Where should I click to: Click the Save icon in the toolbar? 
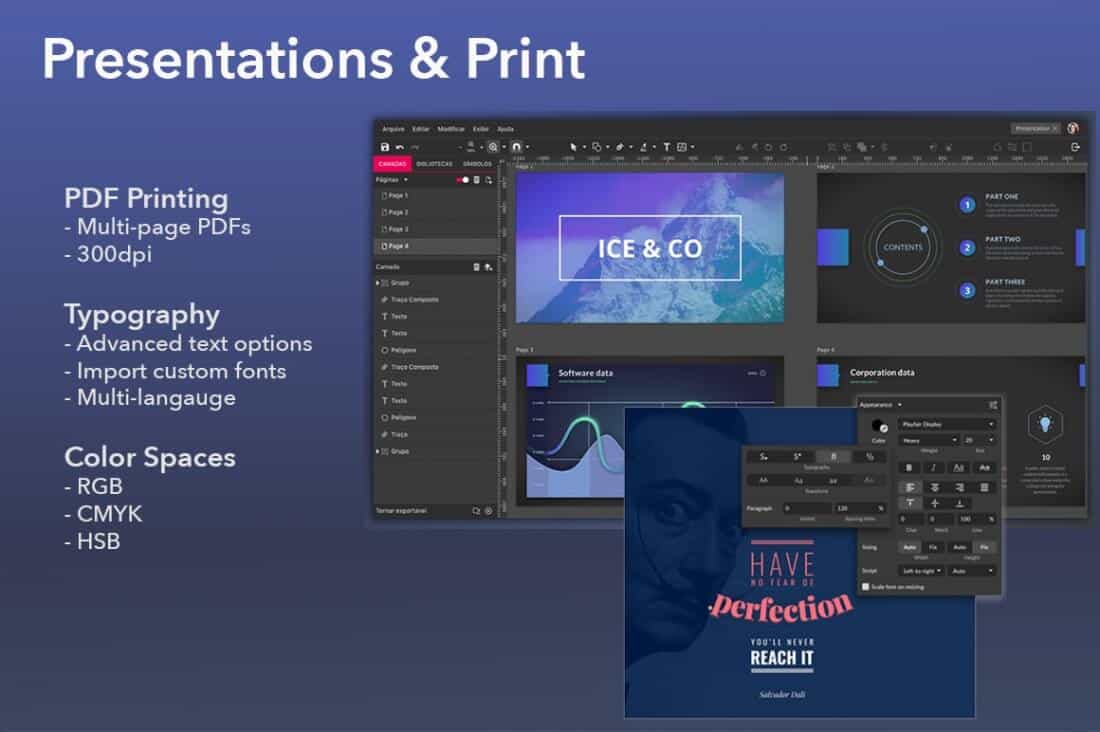[385, 147]
